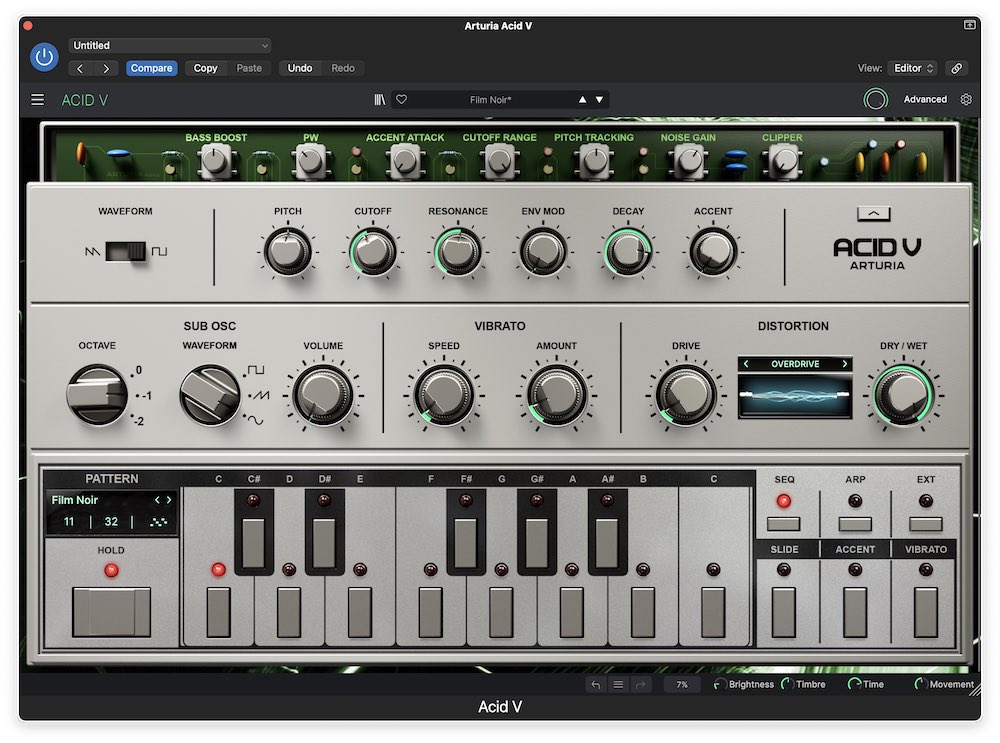This screenshot has width=1000, height=743.
Task: Like the Film Noir preset with heart icon
Action: 401,99
